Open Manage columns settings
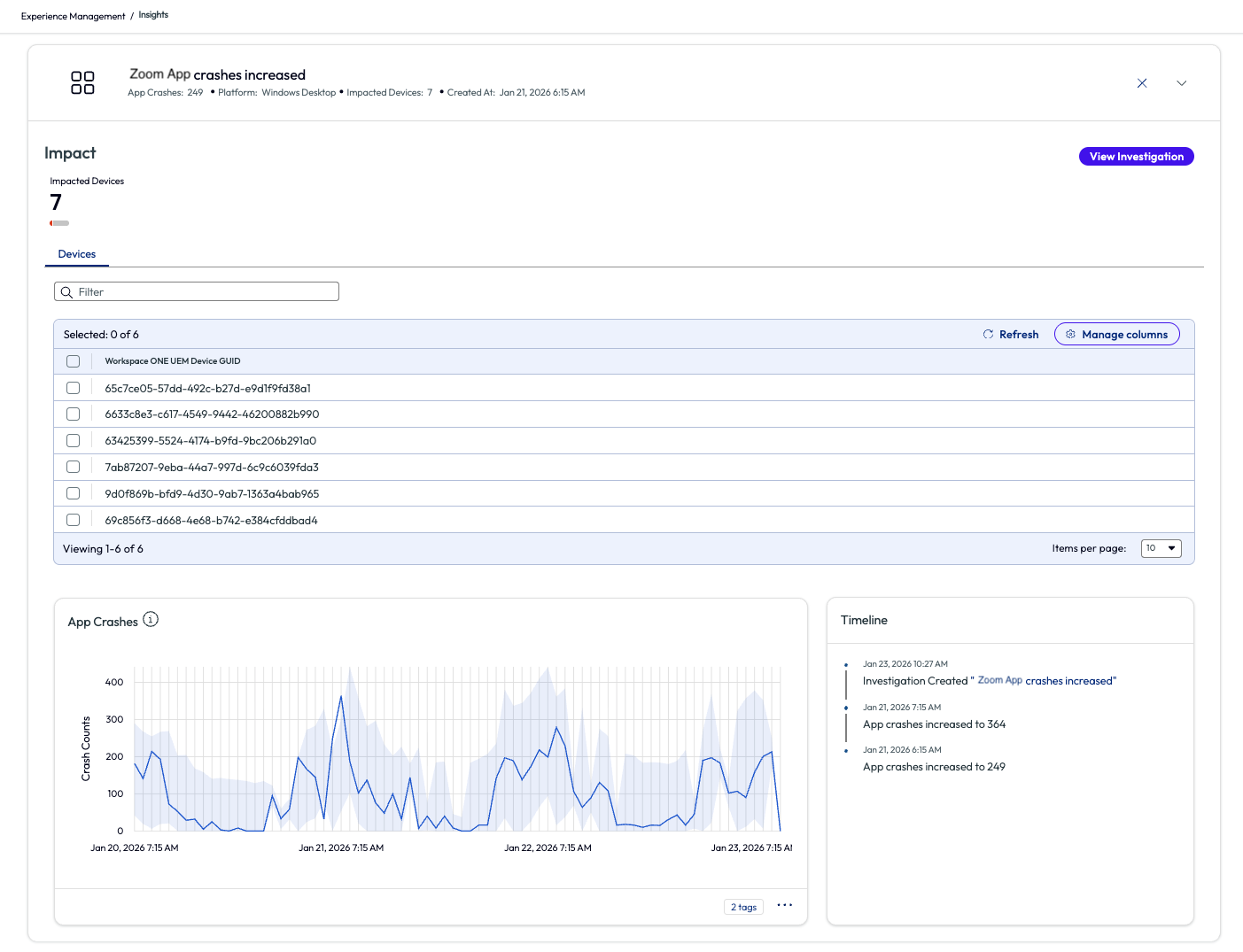1243x952 pixels. pyautogui.click(x=1117, y=335)
